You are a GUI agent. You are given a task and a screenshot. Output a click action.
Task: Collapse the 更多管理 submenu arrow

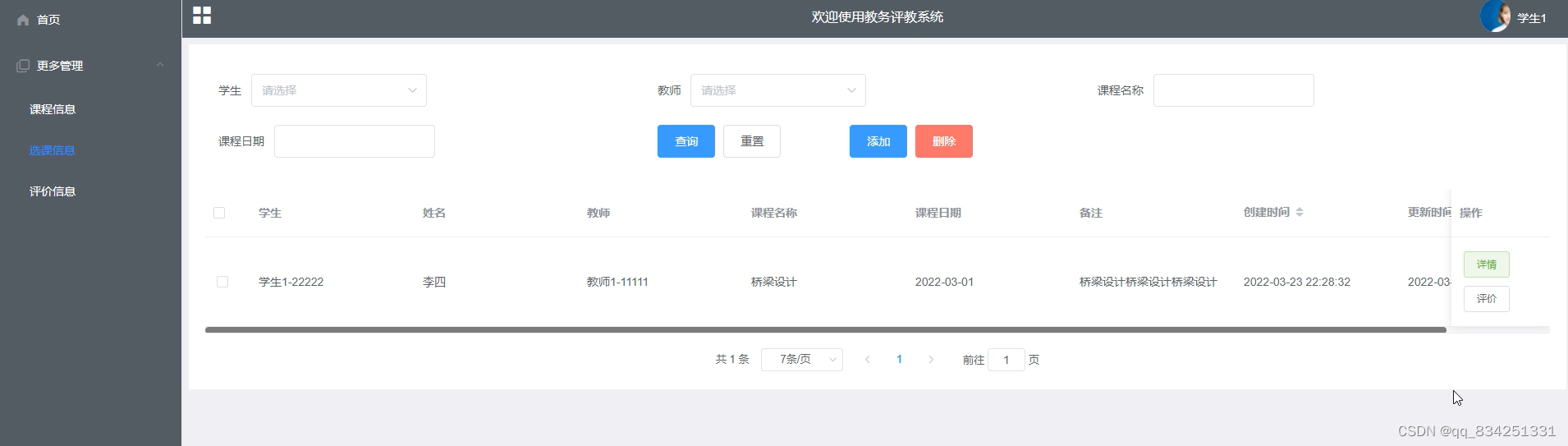[x=160, y=65]
